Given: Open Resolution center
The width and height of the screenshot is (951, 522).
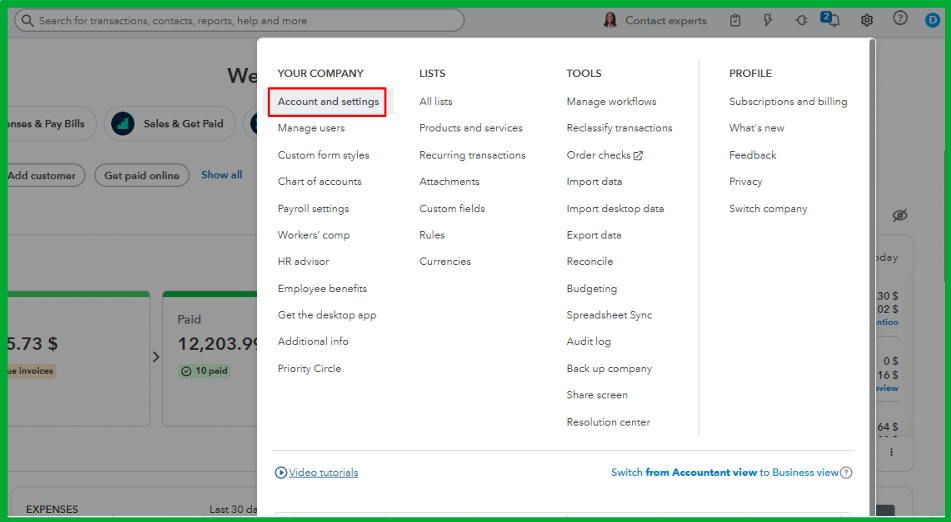Looking at the screenshot, I should (608, 422).
